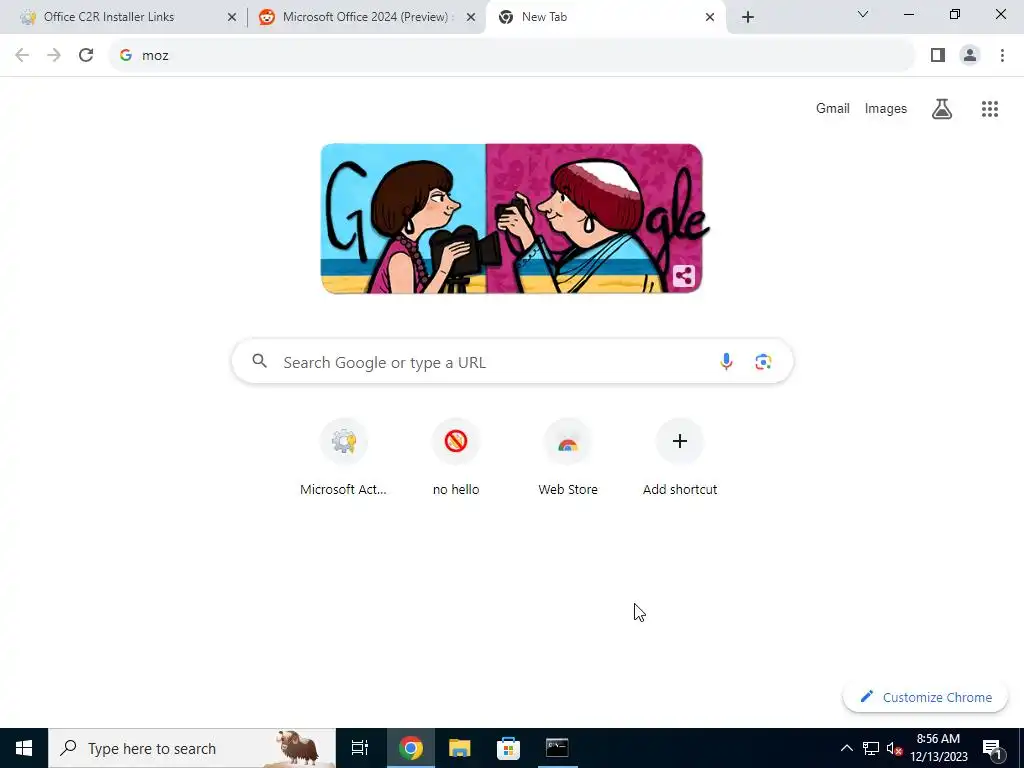Open the tab search dropdown arrow
This screenshot has width=1024, height=768.
coord(863,14)
